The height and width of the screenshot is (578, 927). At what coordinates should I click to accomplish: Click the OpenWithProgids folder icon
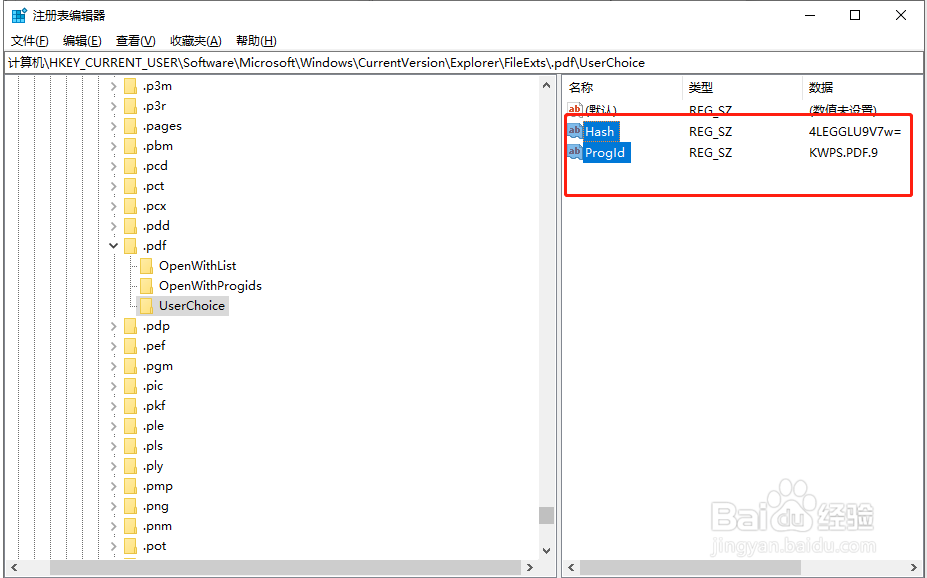pos(147,286)
